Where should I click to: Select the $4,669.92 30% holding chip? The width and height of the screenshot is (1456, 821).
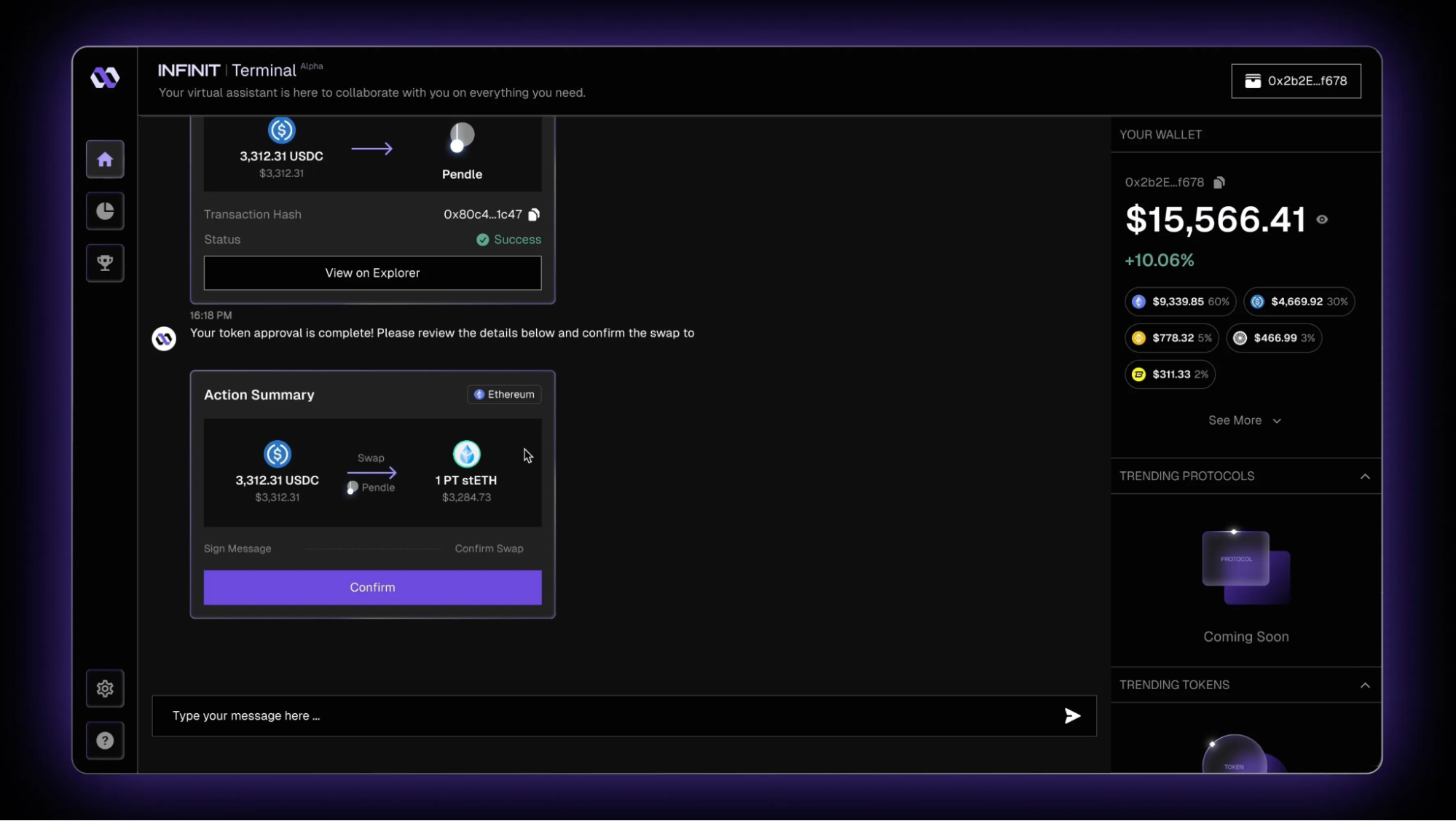(1299, 302)
